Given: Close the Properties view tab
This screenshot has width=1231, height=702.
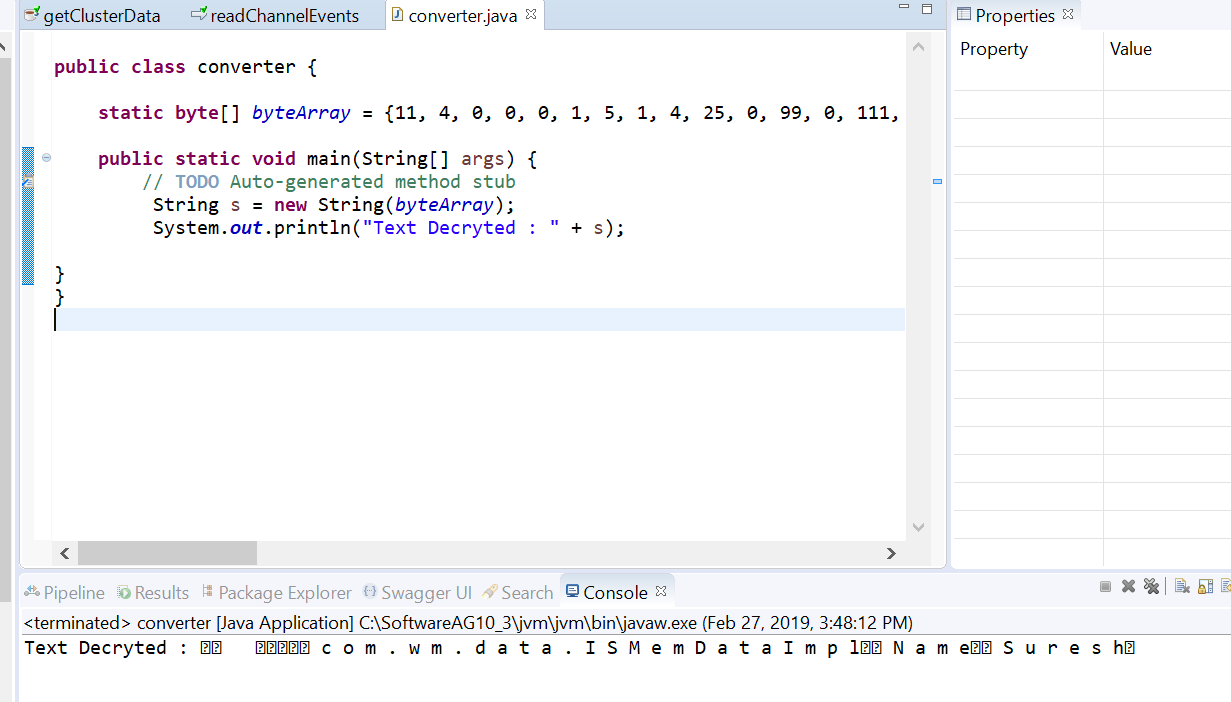Looking at the screenshot, I should [x=1068, y=14].
